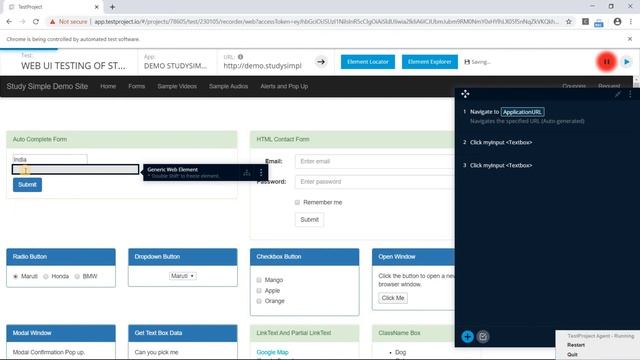Reload the page in Chrome
This screenshot has width=640, height=360.
click(36, 22)
